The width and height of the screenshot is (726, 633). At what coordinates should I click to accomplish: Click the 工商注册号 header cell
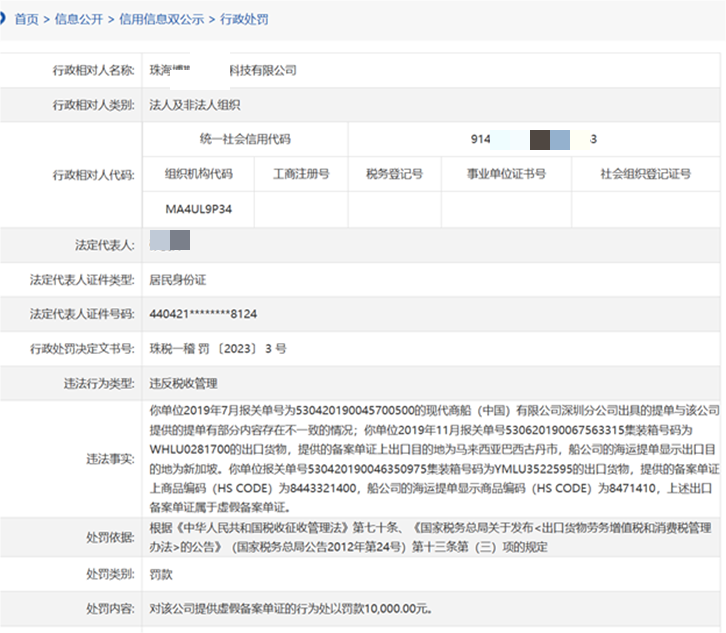tap(301, 174)
